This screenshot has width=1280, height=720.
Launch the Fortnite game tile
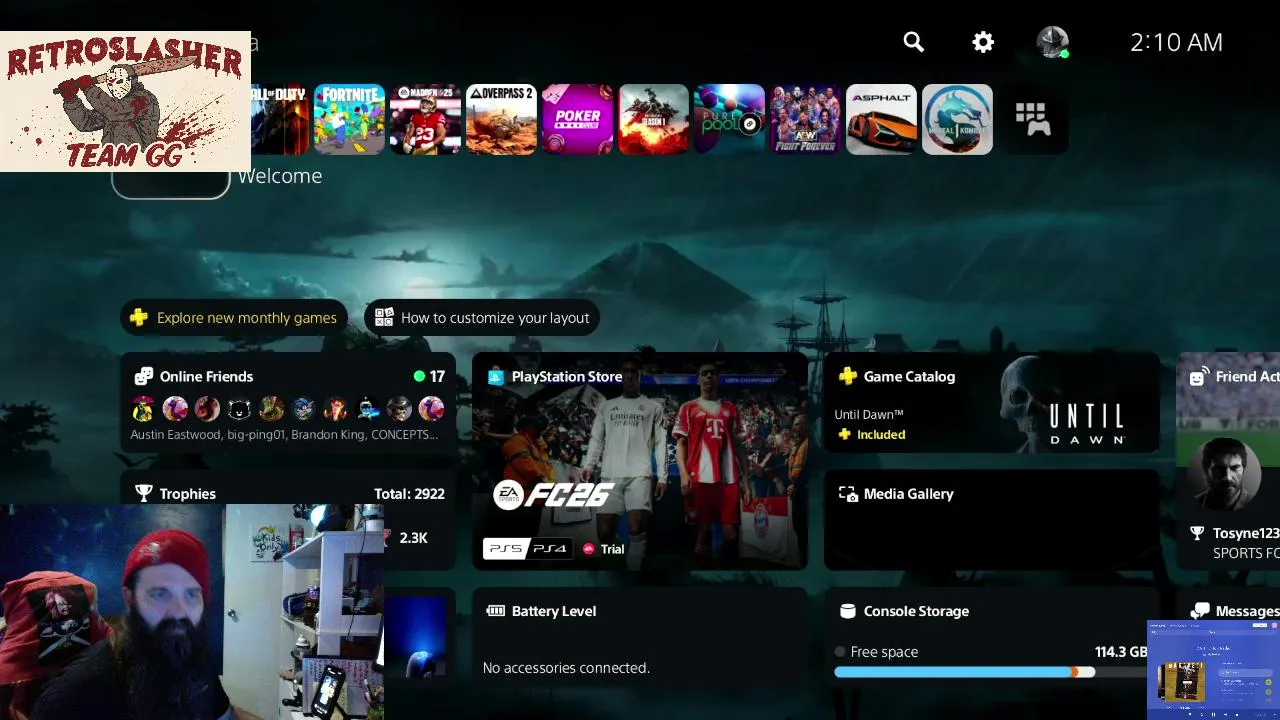pyautogui.click(x=349, y=120)
